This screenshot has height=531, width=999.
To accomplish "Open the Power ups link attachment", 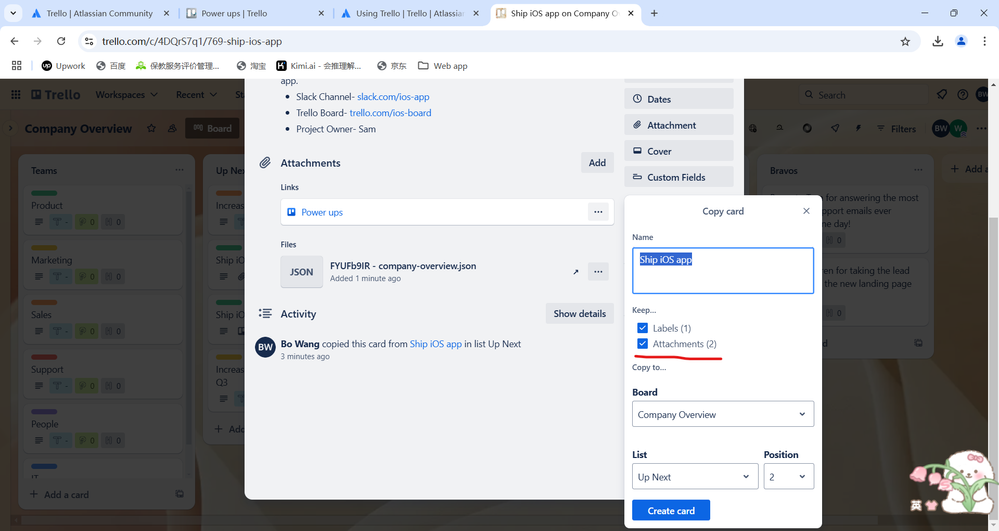I will tap(322, 212).
